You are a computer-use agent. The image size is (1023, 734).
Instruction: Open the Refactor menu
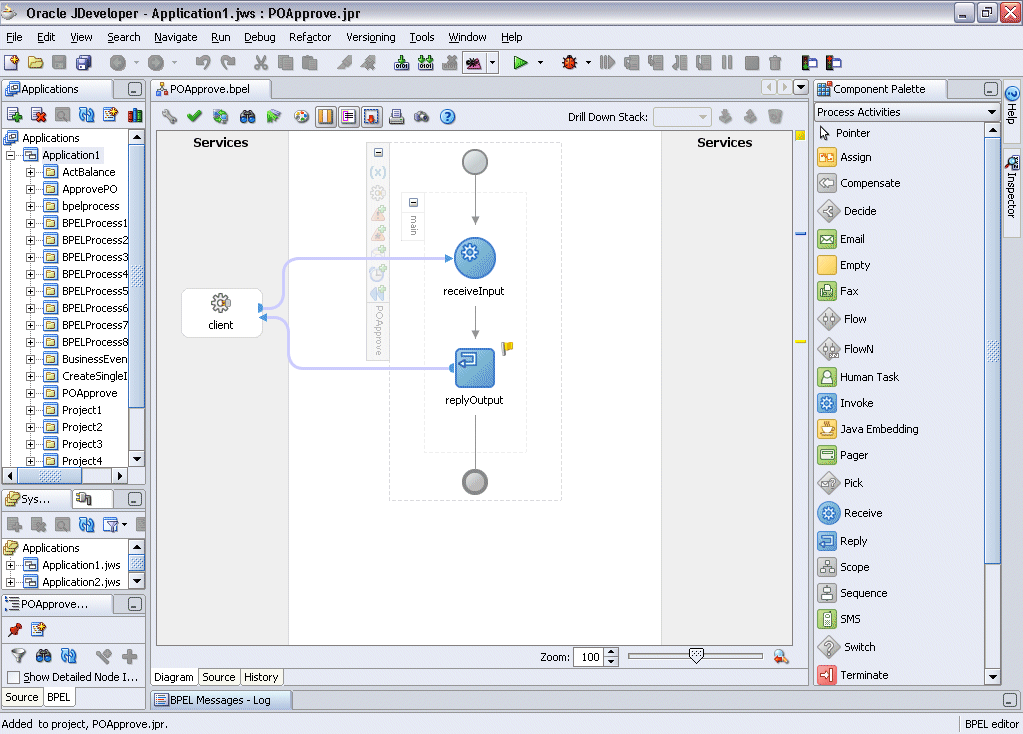(310, 37)
